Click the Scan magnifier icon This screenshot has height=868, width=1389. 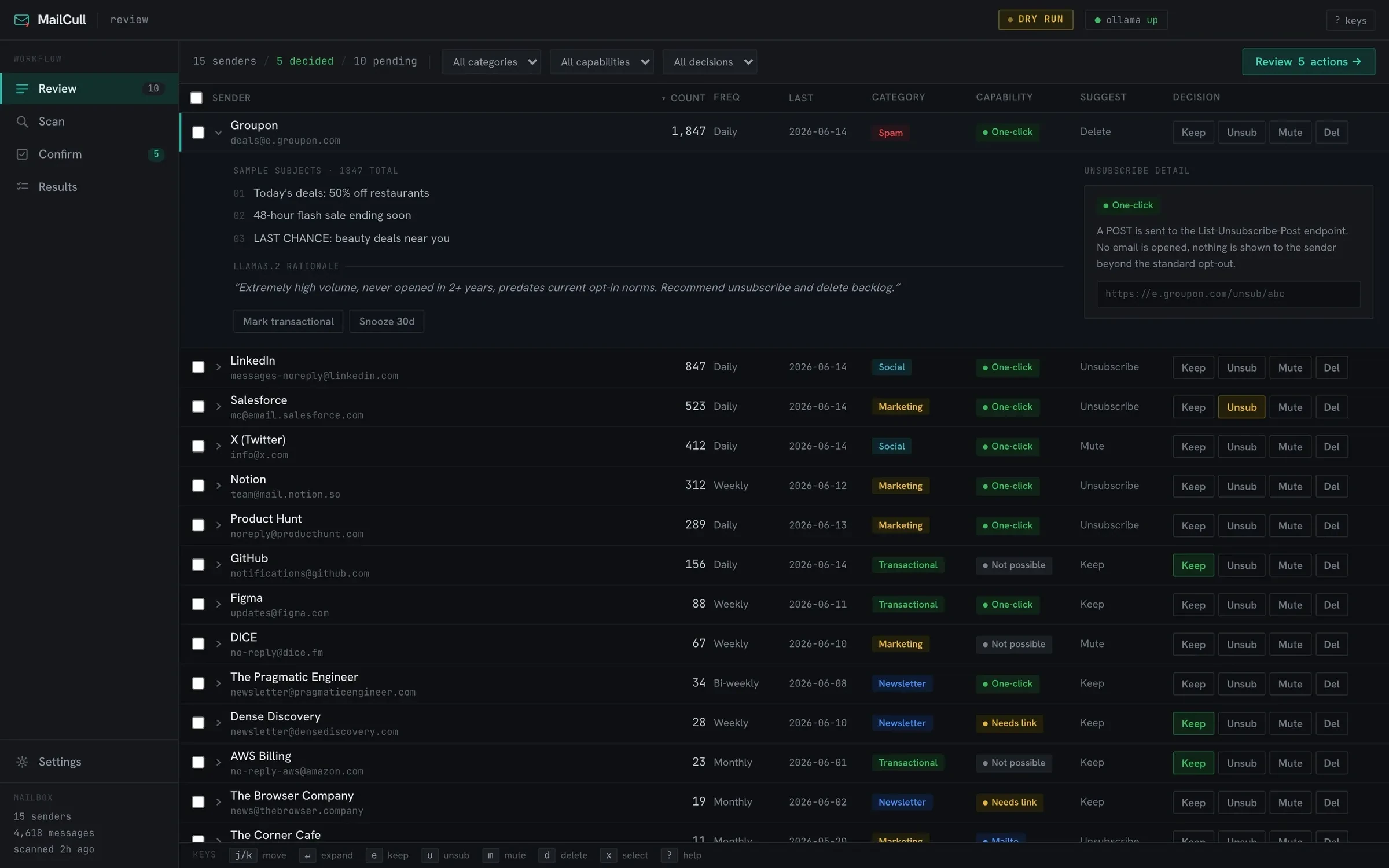tap(22, 122)
